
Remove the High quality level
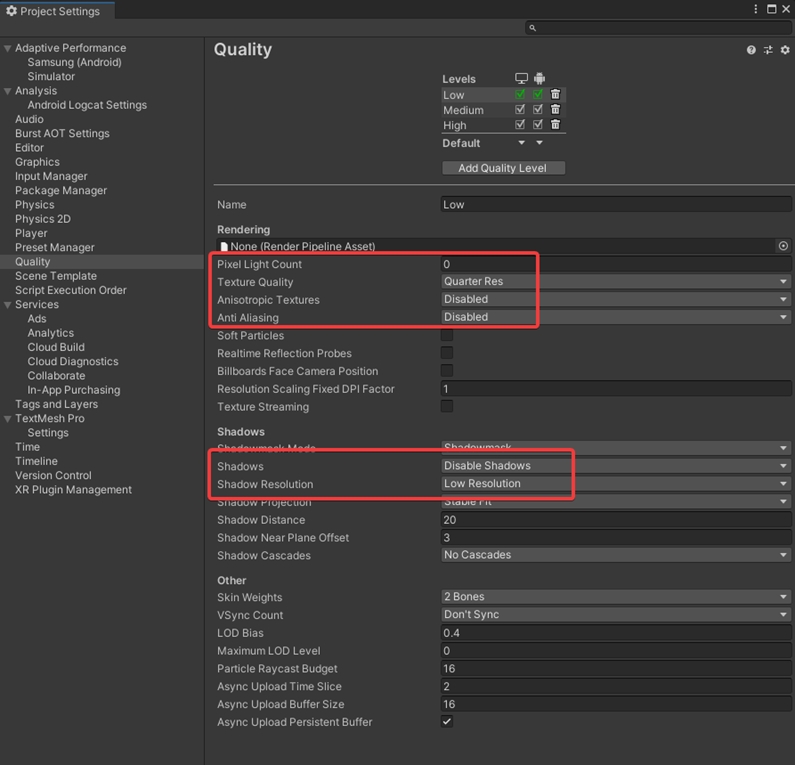[x=556, y=125]
